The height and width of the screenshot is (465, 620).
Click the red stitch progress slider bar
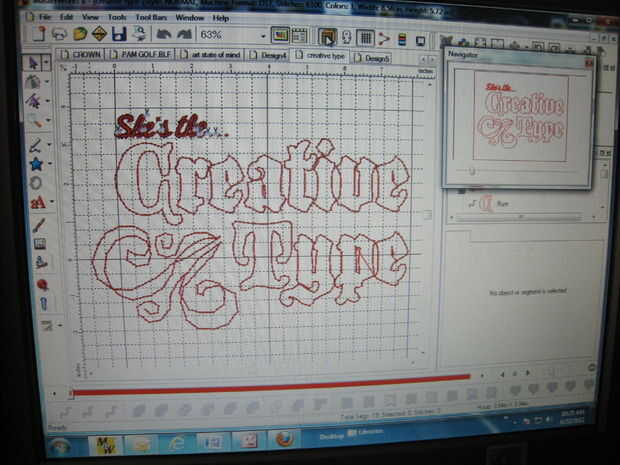(271, 384)
